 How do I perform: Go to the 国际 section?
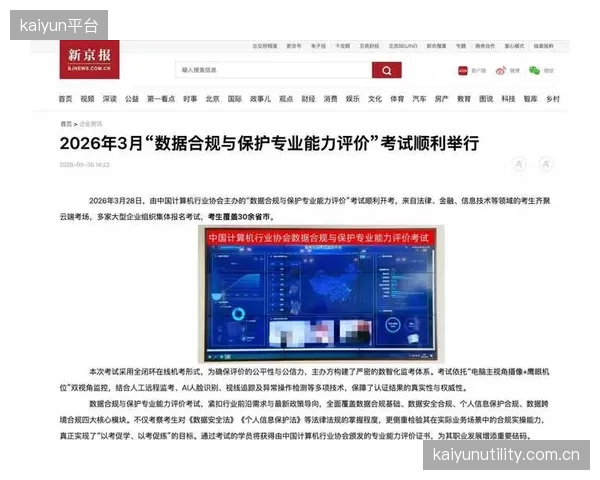[x=235, y=99]
